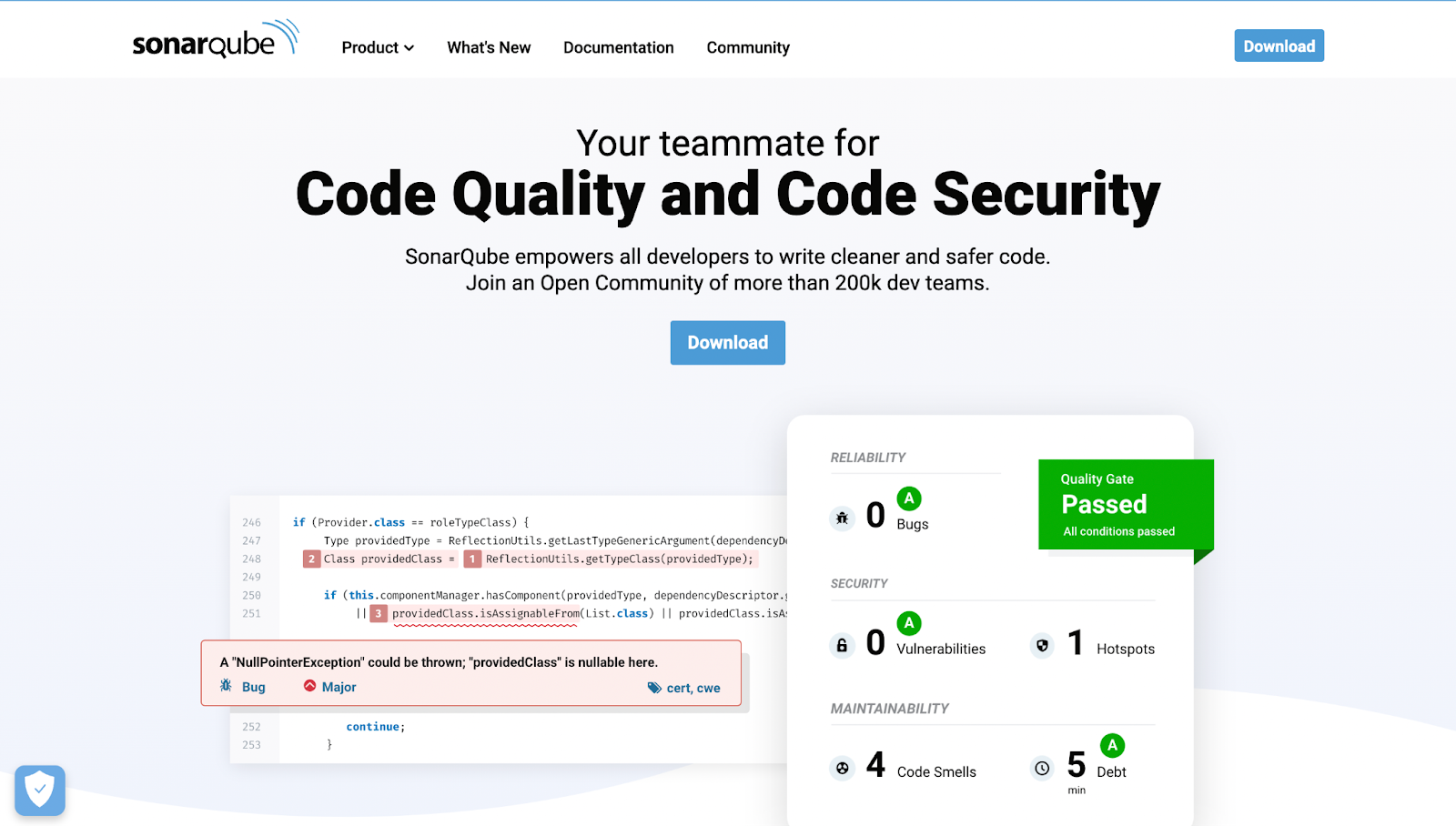This screenshot has height=826, width=1456.
Task: Click the Code Smells icon
Action: (x=842, y=767)
